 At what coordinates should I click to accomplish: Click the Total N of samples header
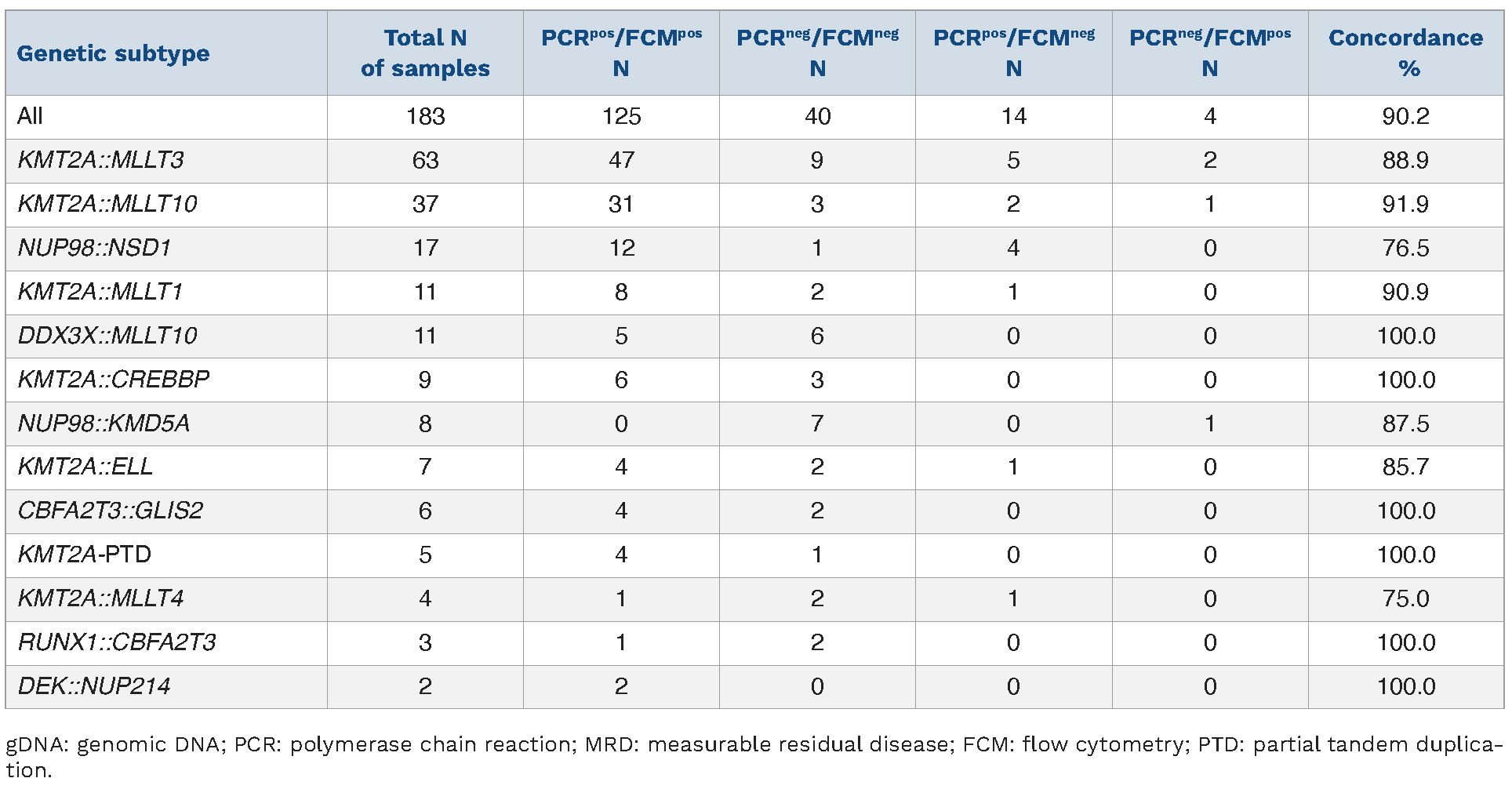[425, 53]
